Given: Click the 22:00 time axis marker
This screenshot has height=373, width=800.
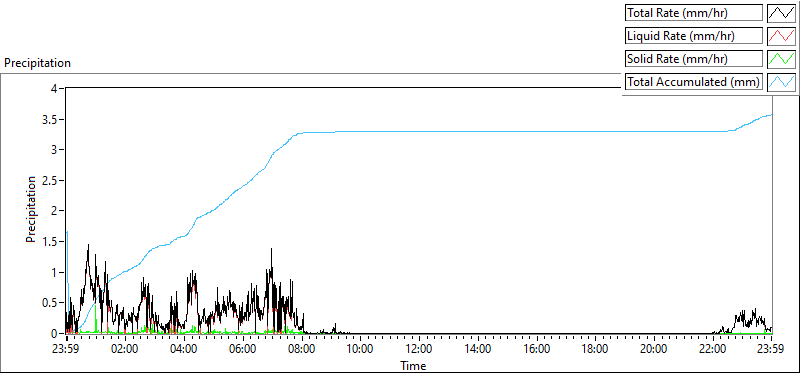Looking at the screenshot, I should click(713, 350).
